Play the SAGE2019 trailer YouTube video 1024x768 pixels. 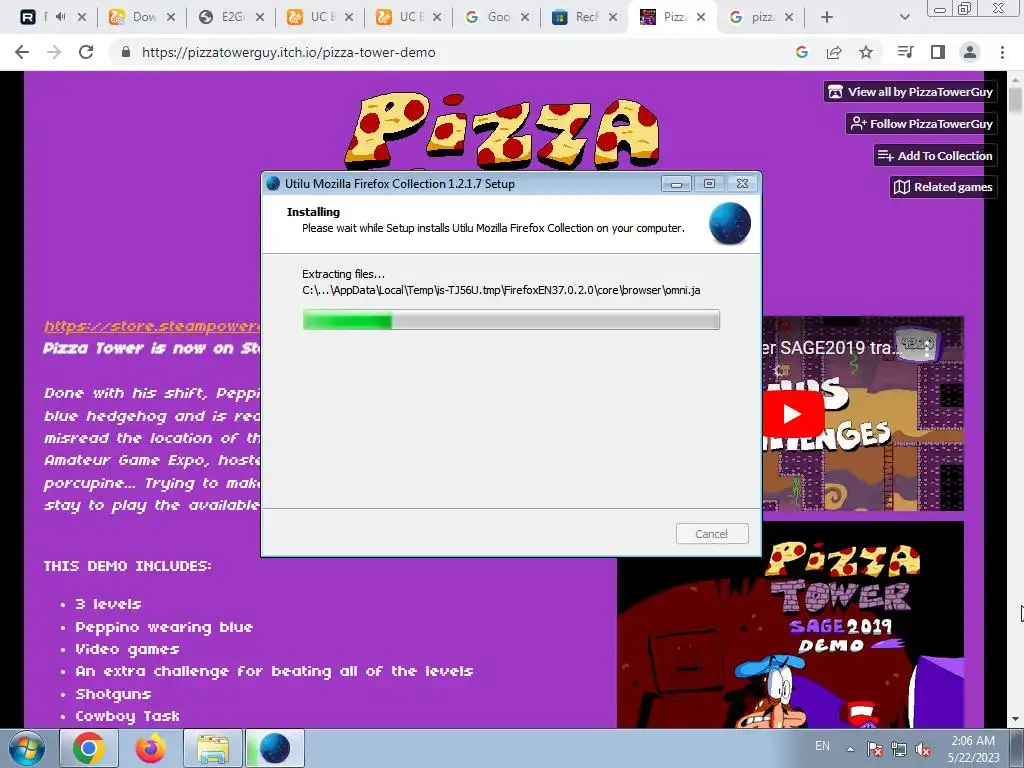tap(793, 413)
